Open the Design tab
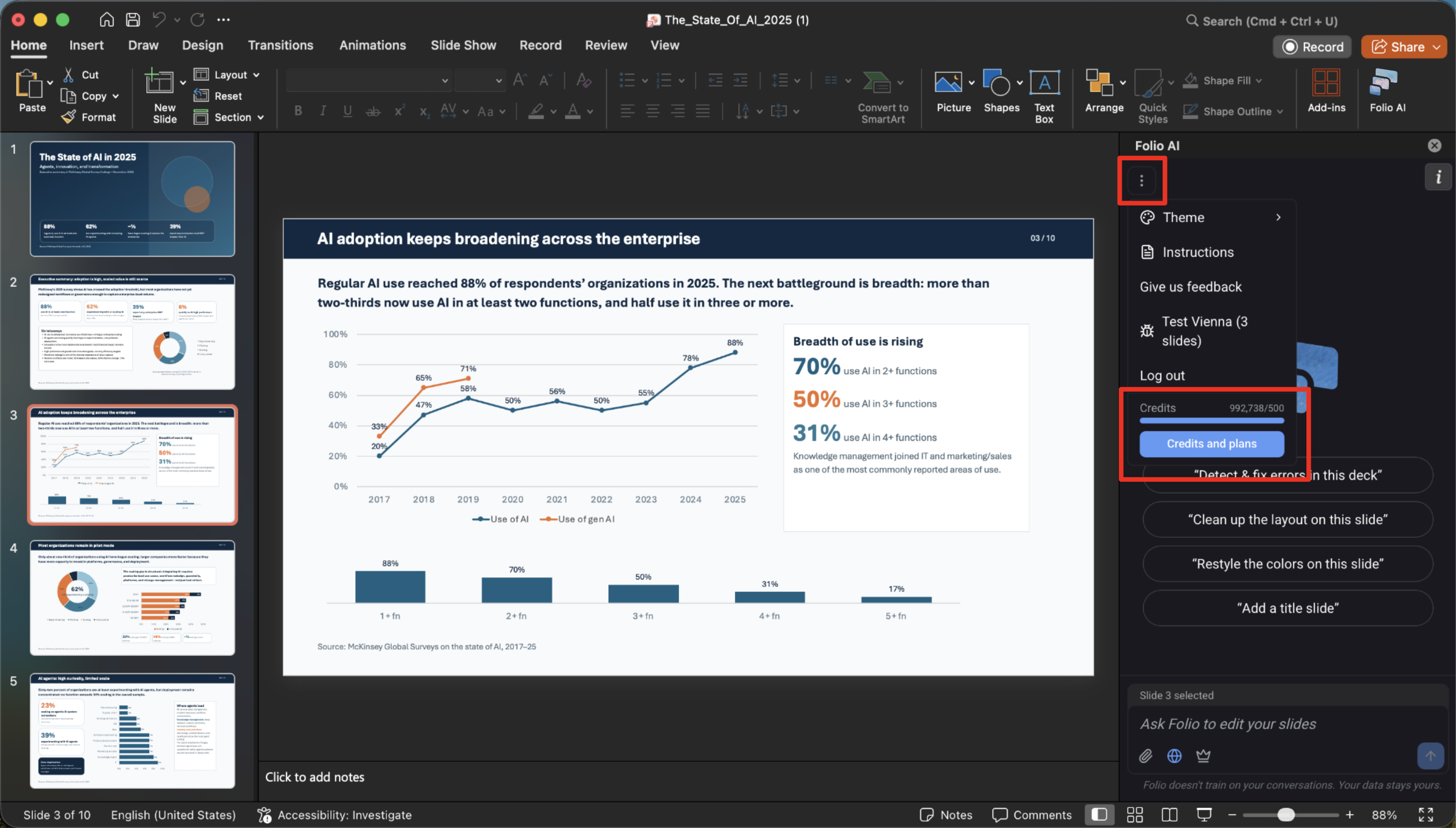The width and height of the screenshot is (1456, 828). [x=203, y=45]
